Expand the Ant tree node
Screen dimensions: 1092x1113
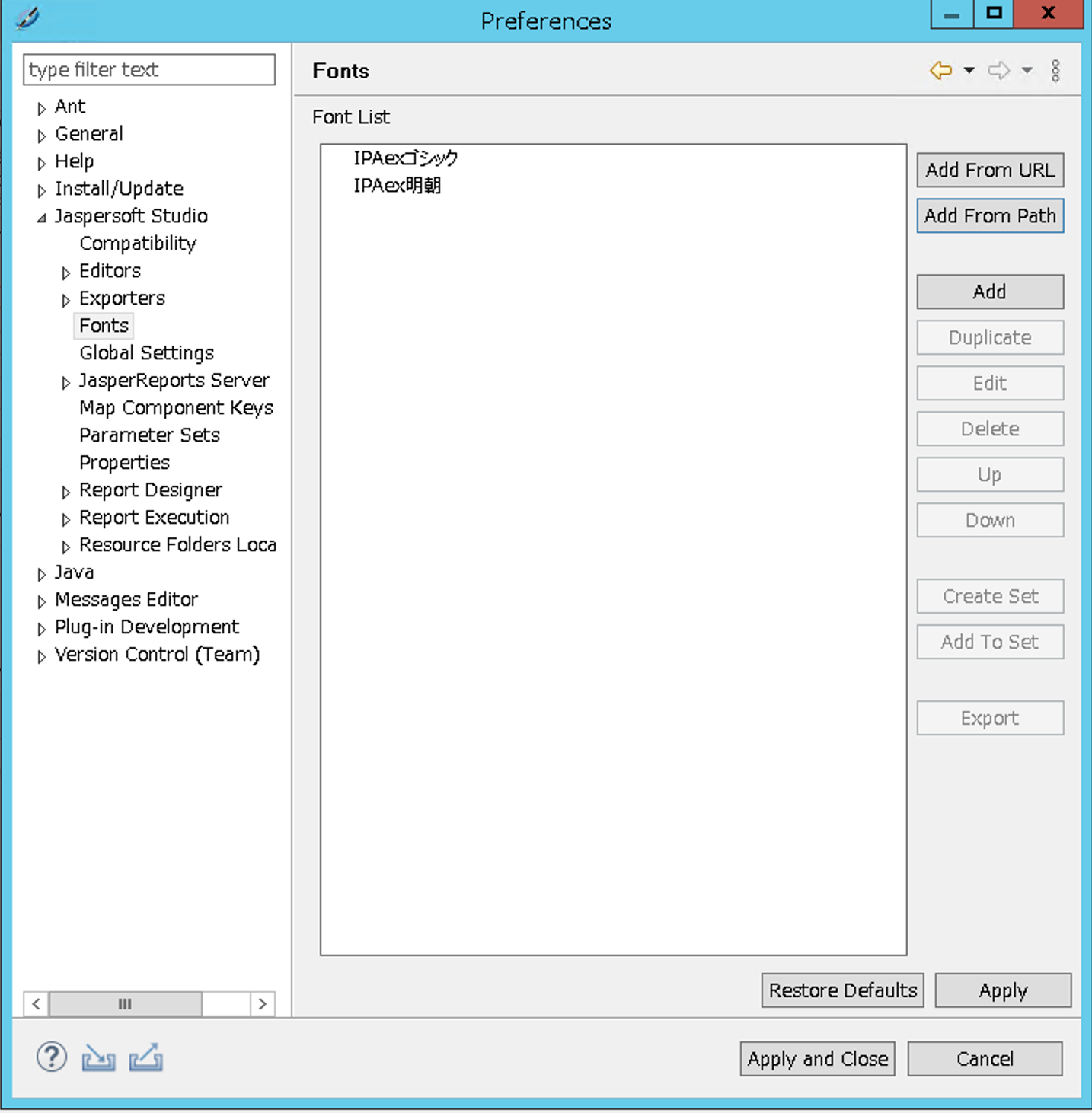41,108
